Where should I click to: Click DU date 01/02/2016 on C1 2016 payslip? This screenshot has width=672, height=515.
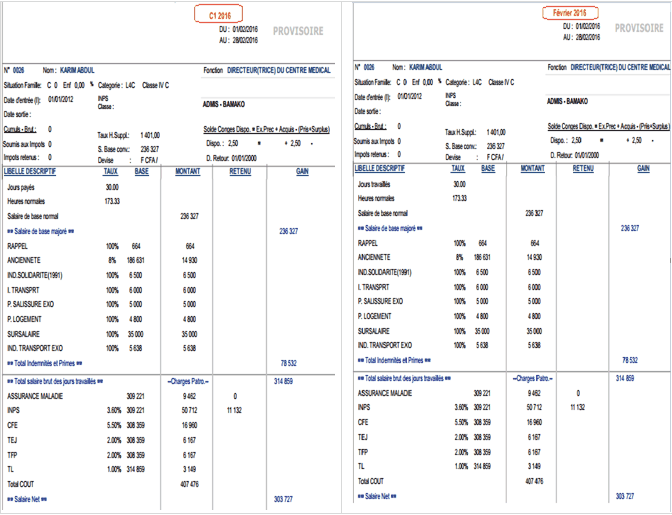click(x=245, y=30)
